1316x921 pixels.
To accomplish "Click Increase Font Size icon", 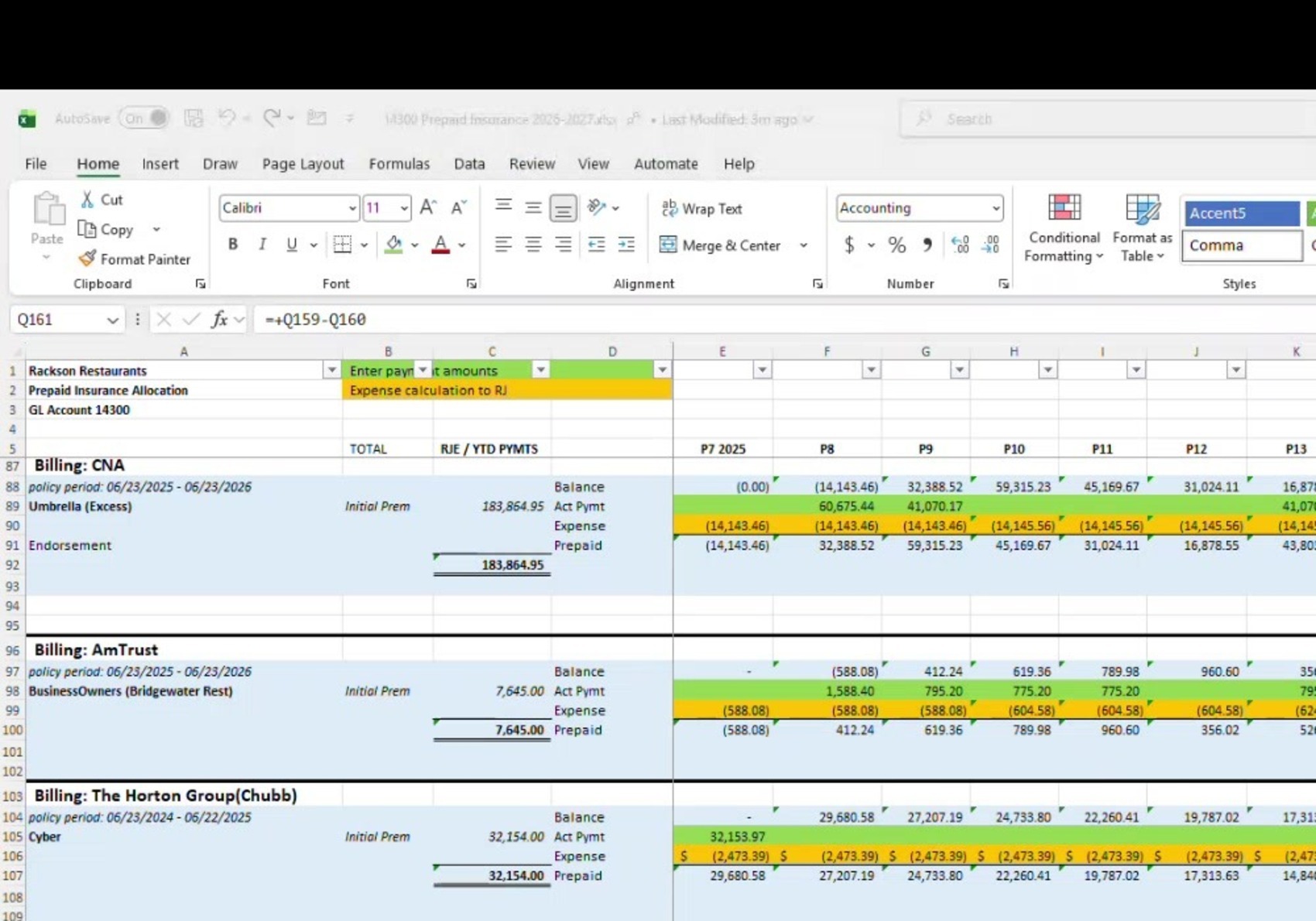I will click(428, 207).
